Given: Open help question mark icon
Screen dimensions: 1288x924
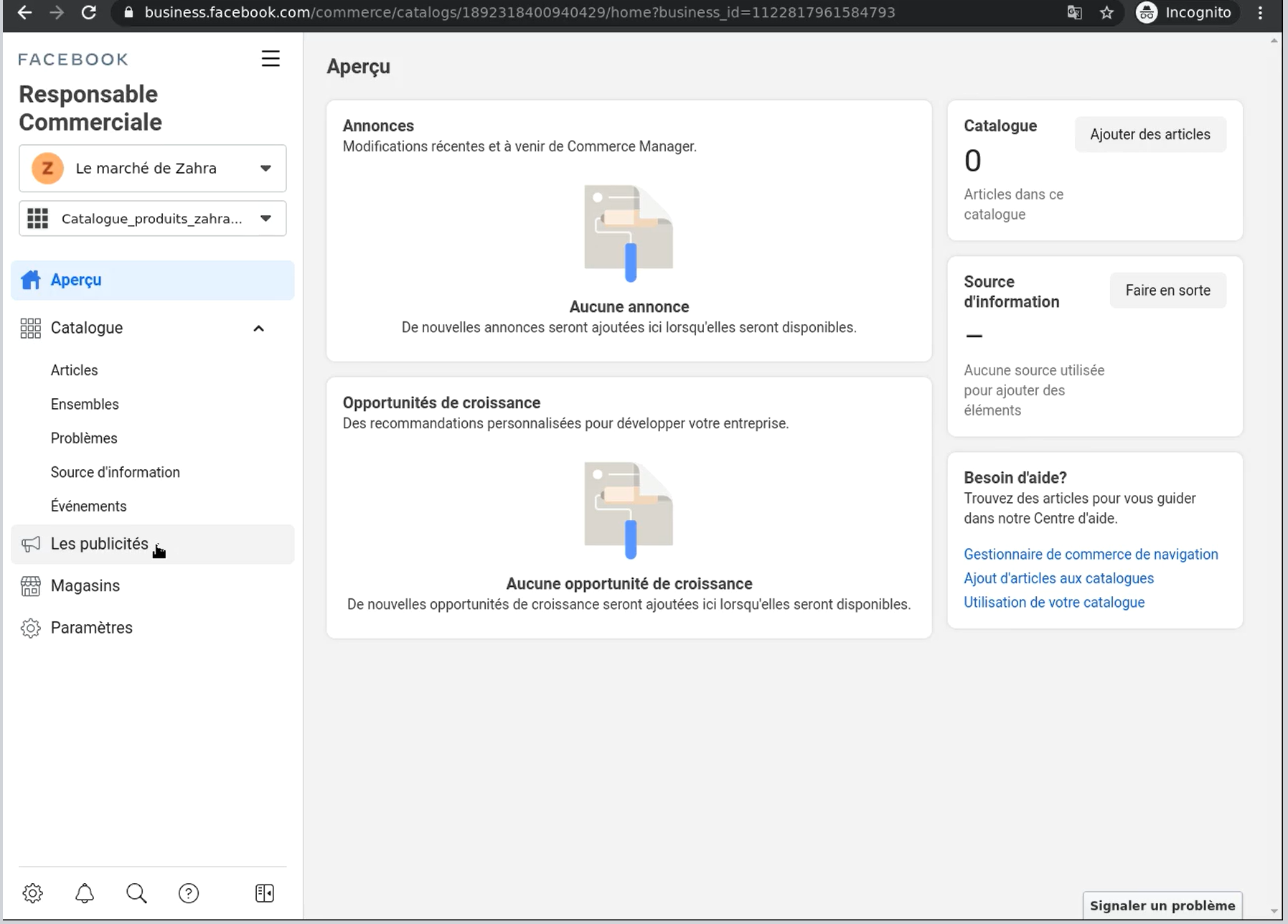Looking at the screenshot, I should (x=189, y=893).
